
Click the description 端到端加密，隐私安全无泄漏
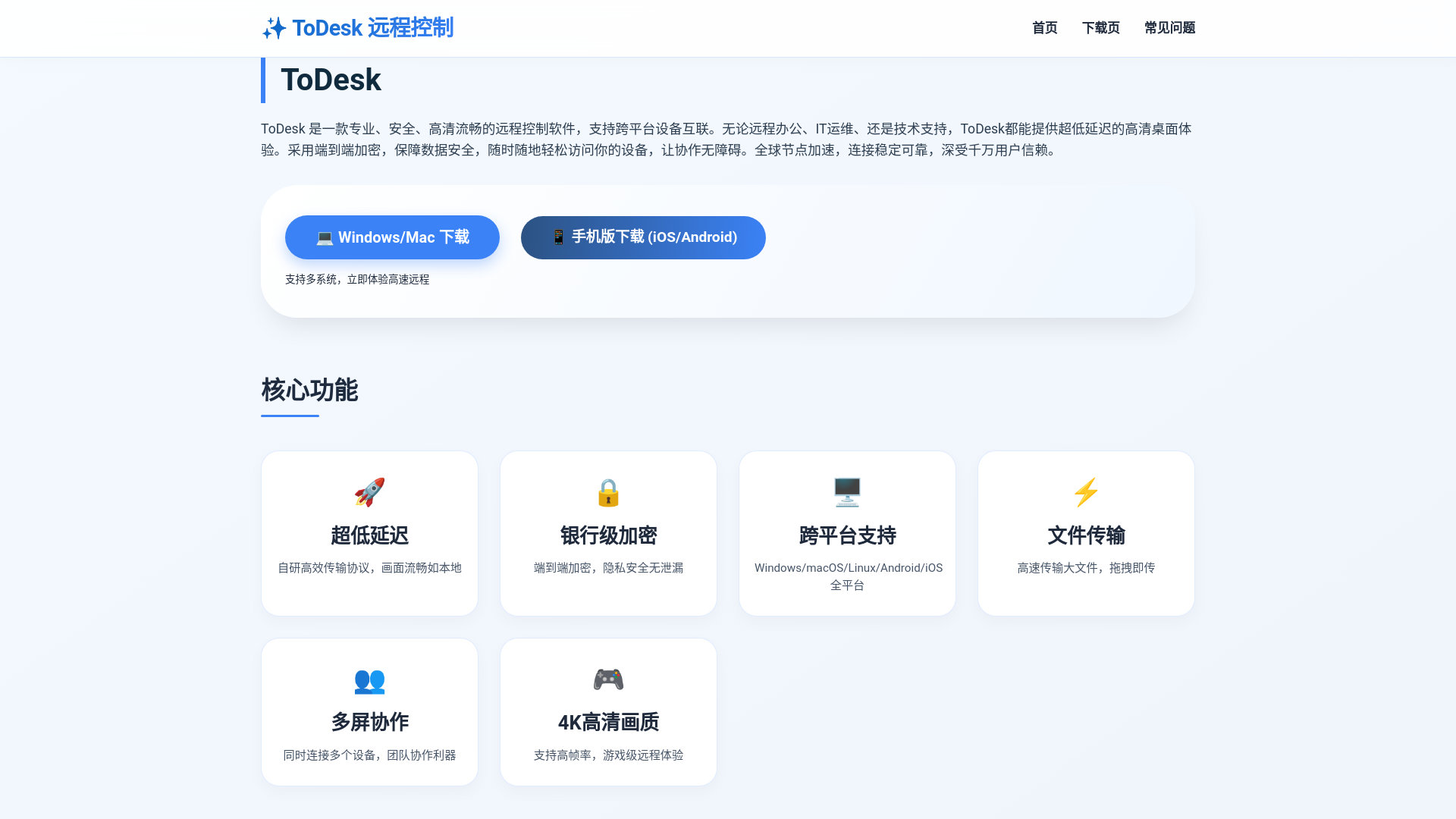[x=608, y=568]
